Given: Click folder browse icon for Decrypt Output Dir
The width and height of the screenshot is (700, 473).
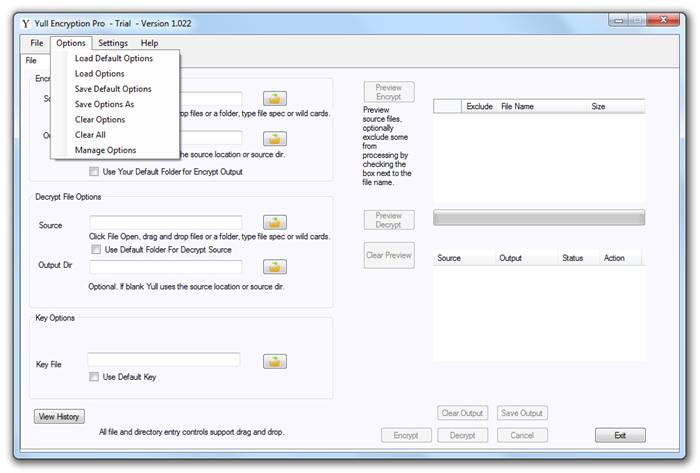Looking at the screenshot, I should click(x=275, y=267).
